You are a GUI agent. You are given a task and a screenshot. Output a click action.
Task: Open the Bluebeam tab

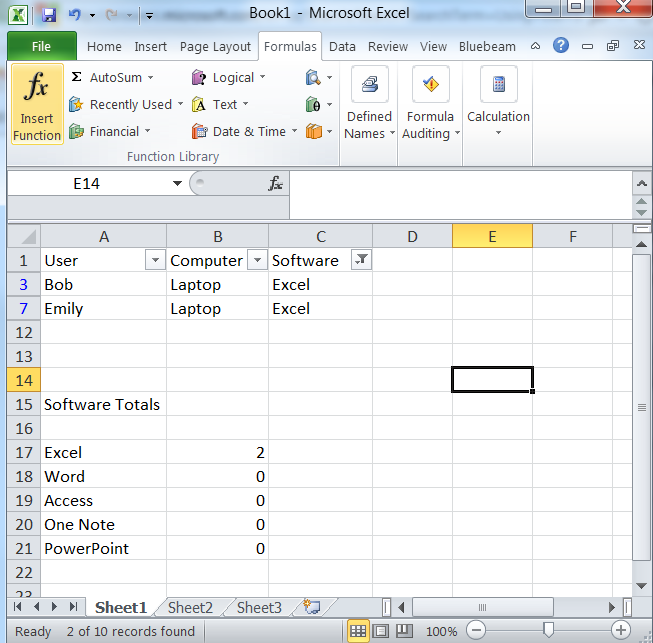(487, 46)
